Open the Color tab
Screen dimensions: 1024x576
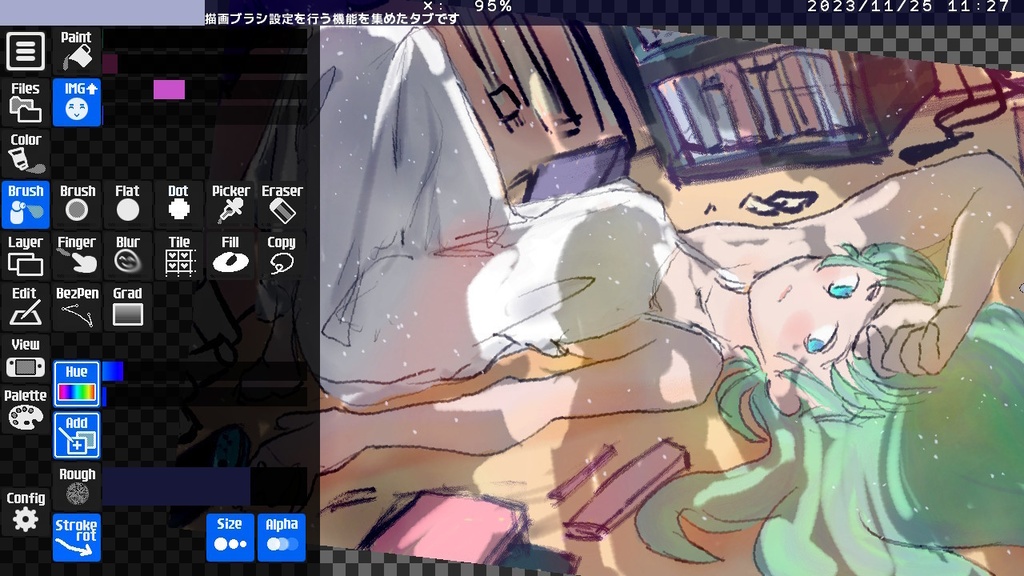(x=25, y=153)
